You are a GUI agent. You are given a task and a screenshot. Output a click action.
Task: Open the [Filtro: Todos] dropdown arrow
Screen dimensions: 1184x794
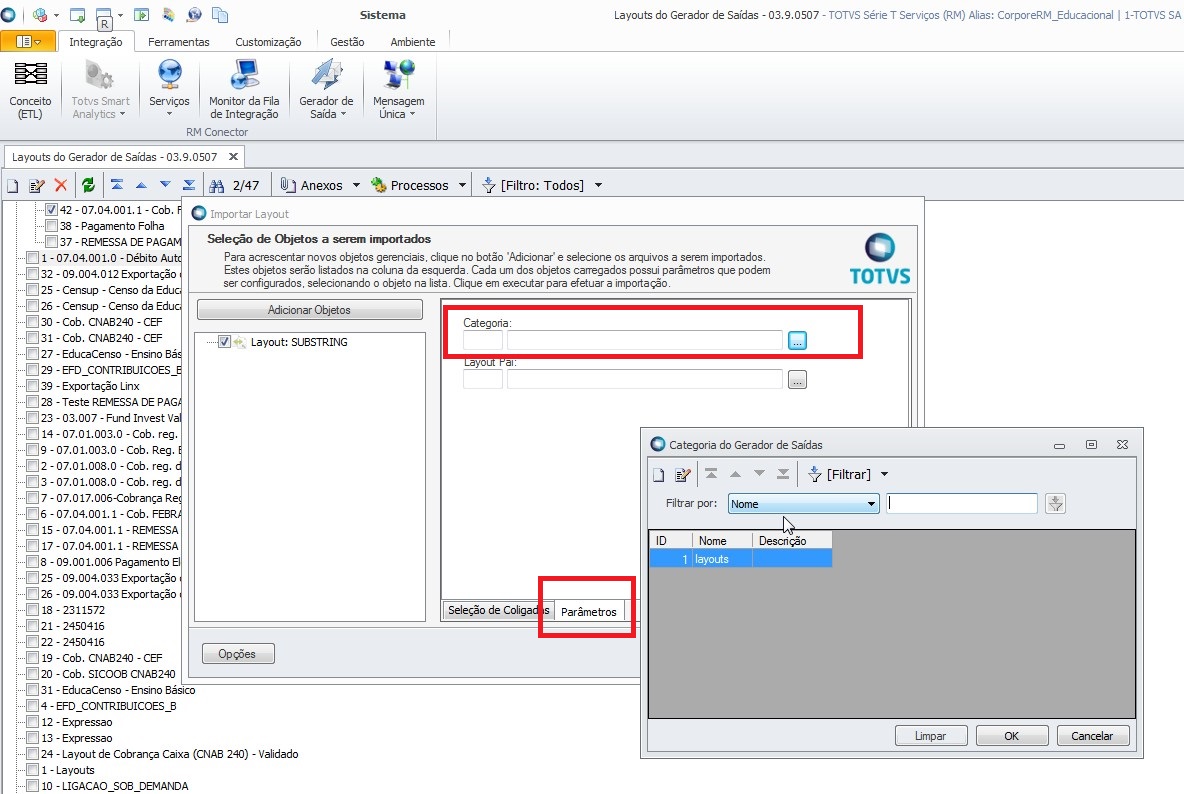tap(598, 185)
